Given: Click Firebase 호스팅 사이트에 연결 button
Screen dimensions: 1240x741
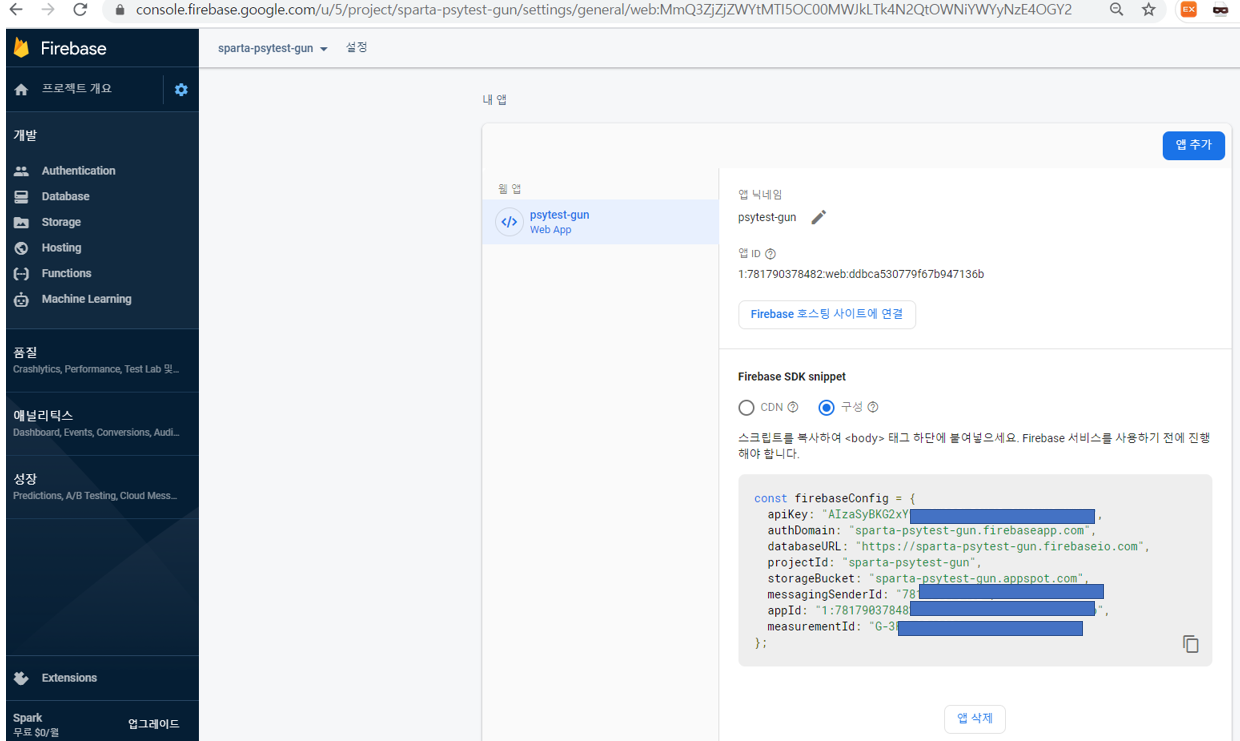Looking at the screenshot, I should tap(827, 314).
